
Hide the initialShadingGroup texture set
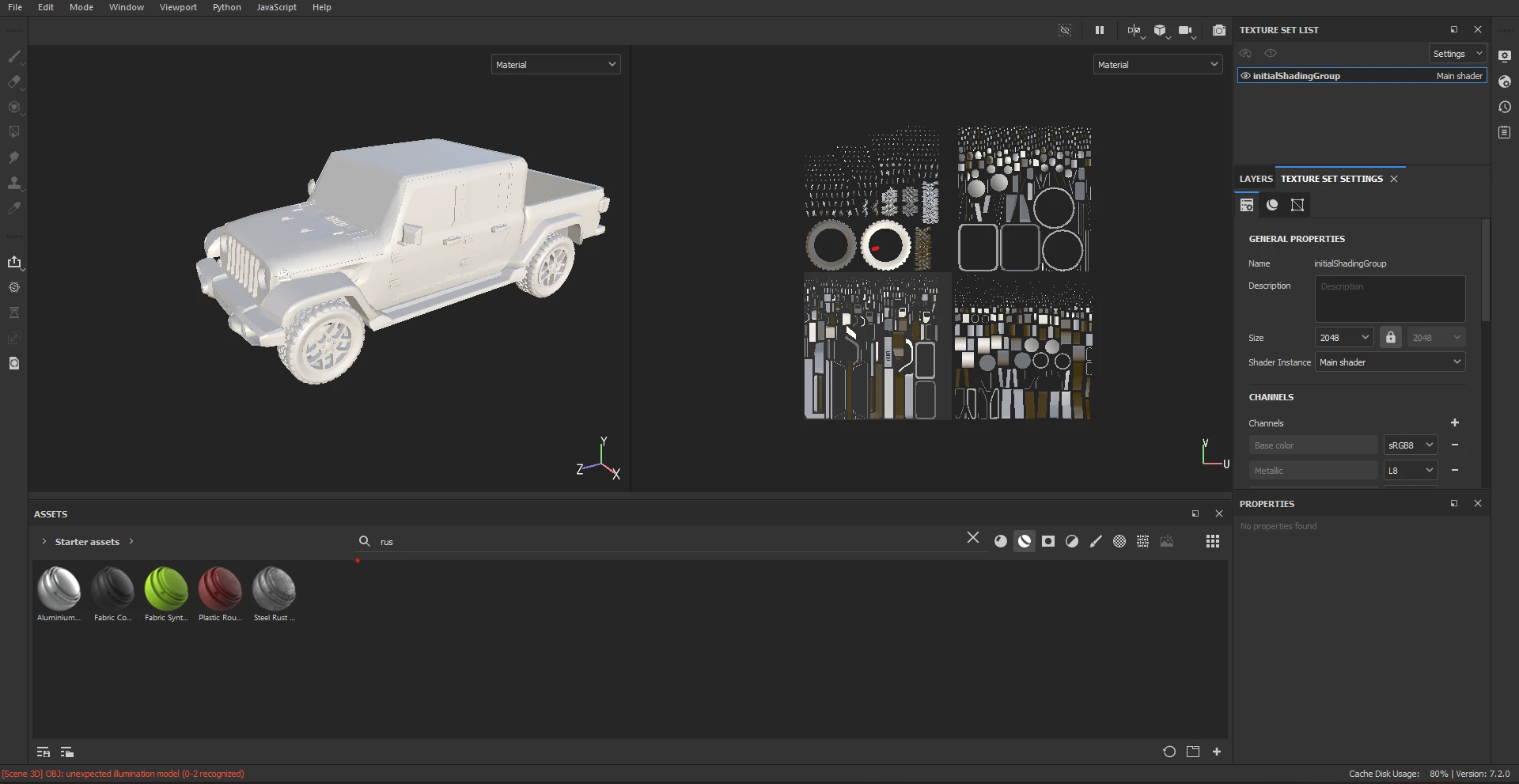(1245, 76)
